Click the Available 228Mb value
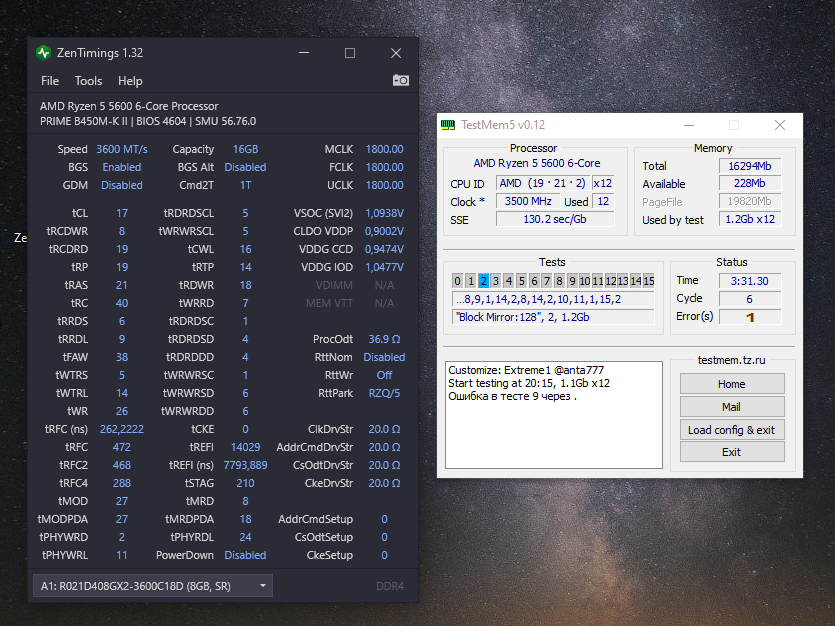The height and width of the screenshot is (626, 835). pyautogui.click(x=750, y=184)
